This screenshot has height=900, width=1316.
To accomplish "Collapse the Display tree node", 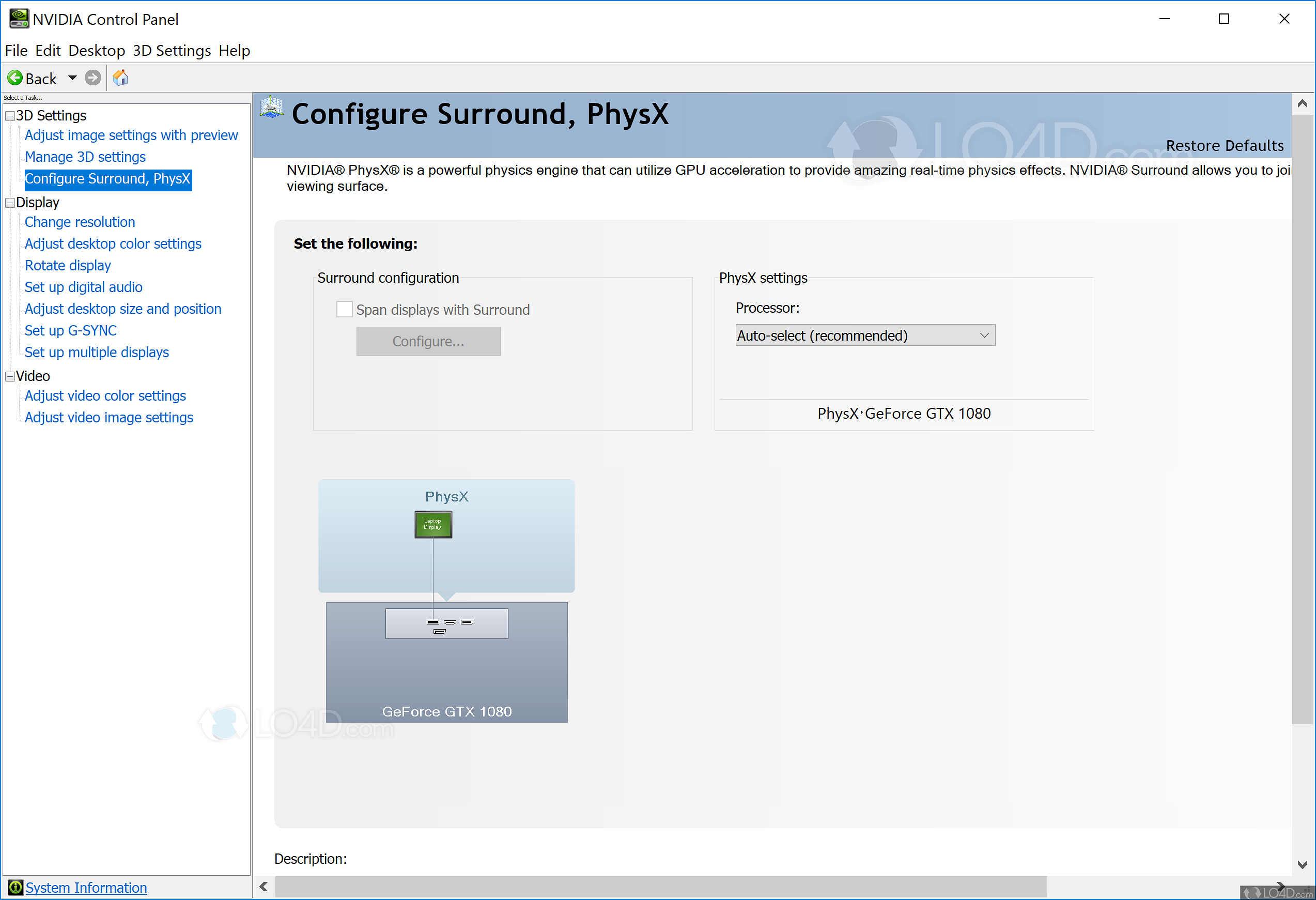I will (x=10, y=203).
